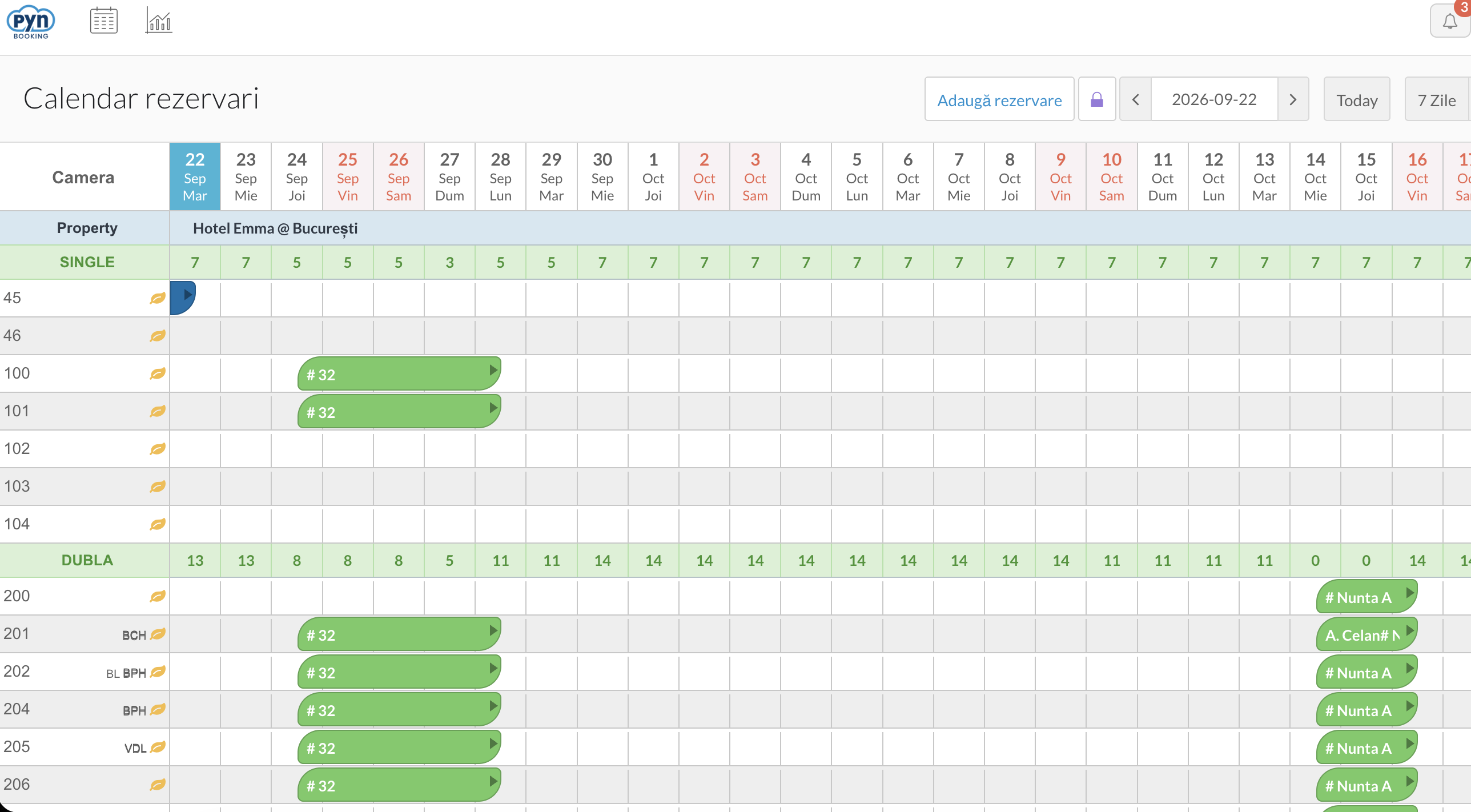Open reservation #32 in room 201
The image size is (1471, 812).
tap(399, 634)
